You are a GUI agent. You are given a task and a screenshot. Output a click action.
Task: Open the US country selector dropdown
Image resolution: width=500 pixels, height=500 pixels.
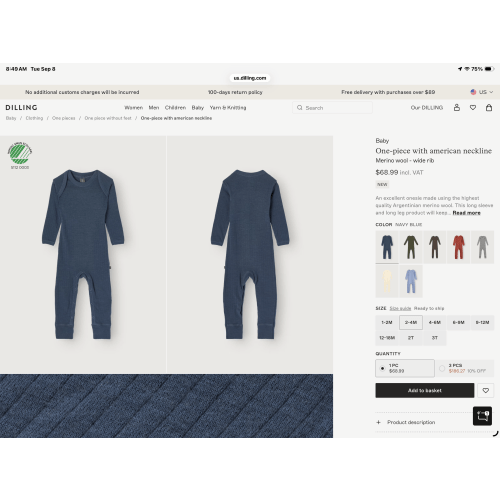(482, 92)
